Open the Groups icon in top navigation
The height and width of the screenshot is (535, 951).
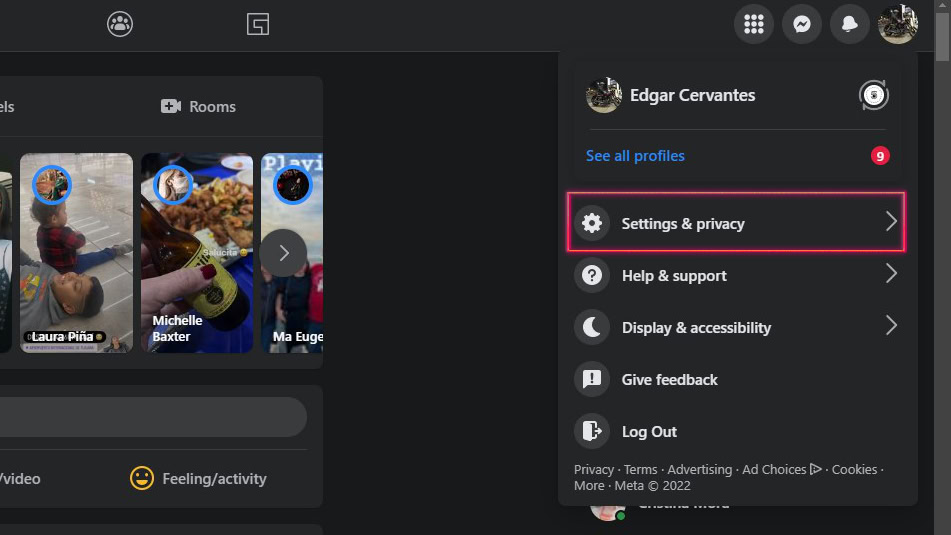pos(120,24)
